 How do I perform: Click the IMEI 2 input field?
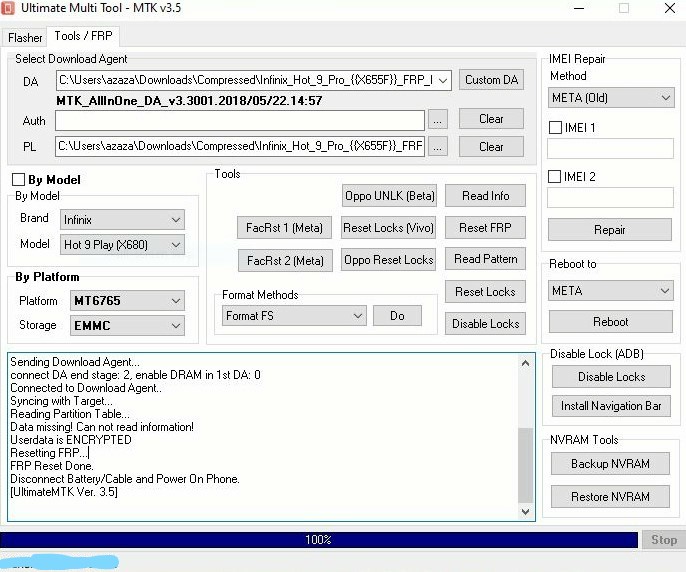click(x=610, y=197)
